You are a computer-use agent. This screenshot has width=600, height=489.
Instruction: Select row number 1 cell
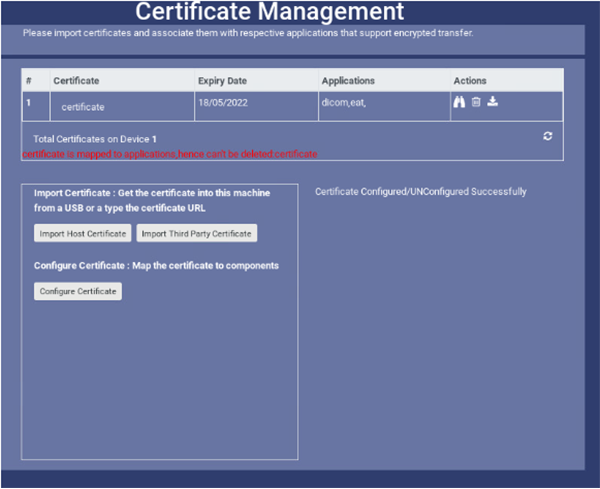[x=29, y=102]
